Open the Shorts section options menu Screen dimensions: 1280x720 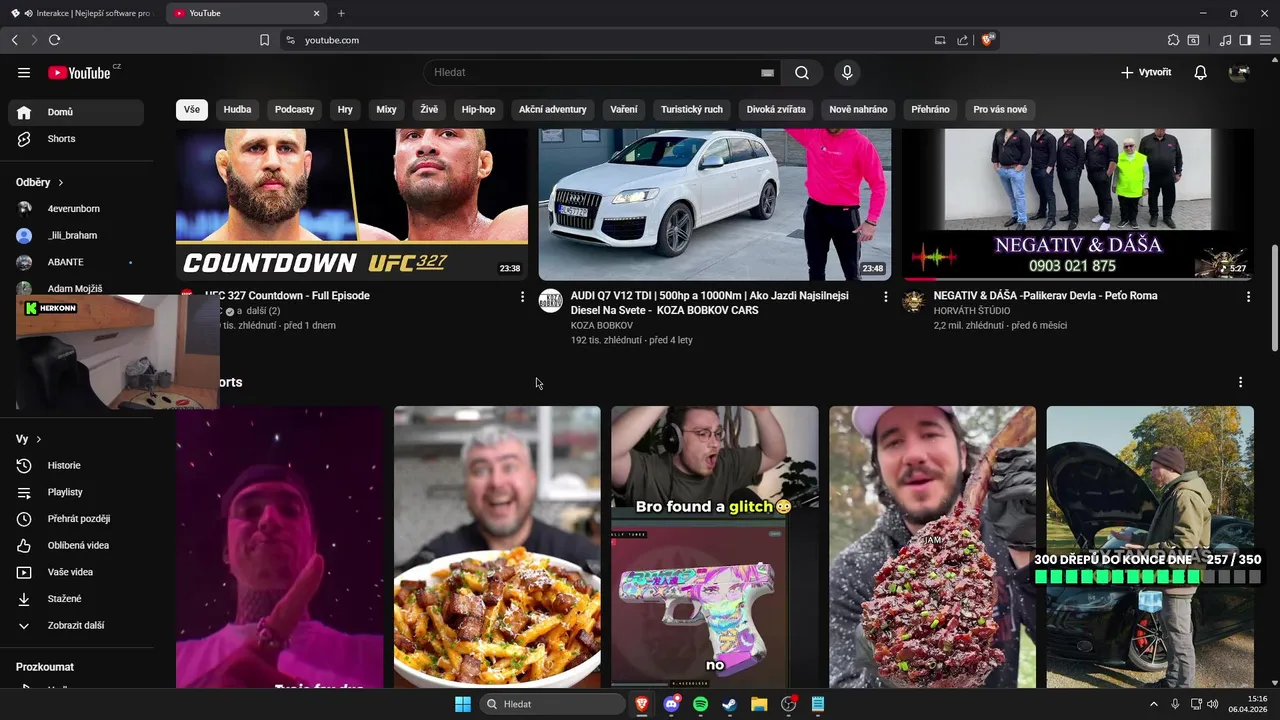pos(1240,382)
